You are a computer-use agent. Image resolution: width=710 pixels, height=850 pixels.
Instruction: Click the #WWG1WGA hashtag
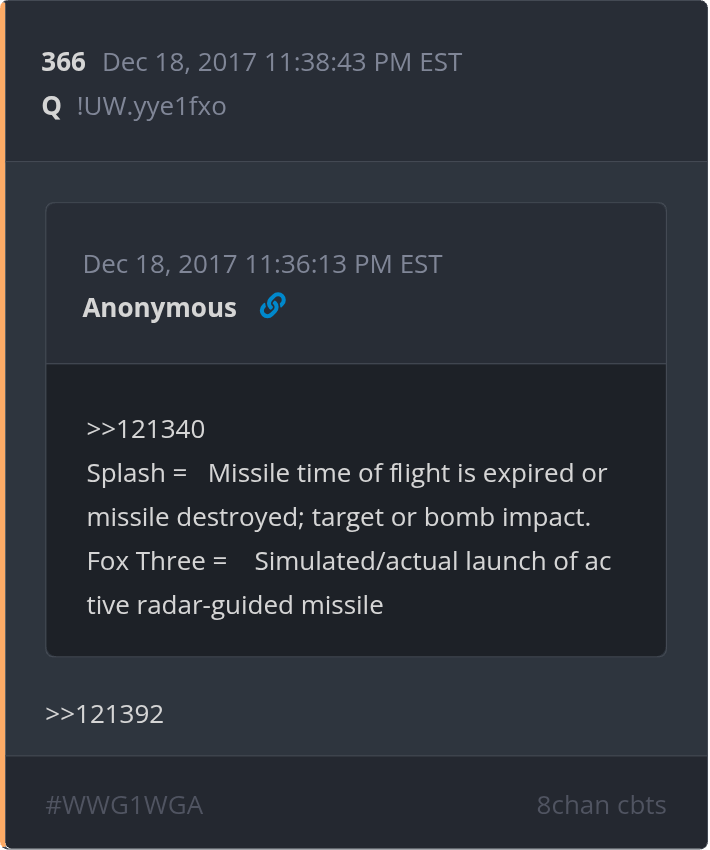[x=124, y=805]
